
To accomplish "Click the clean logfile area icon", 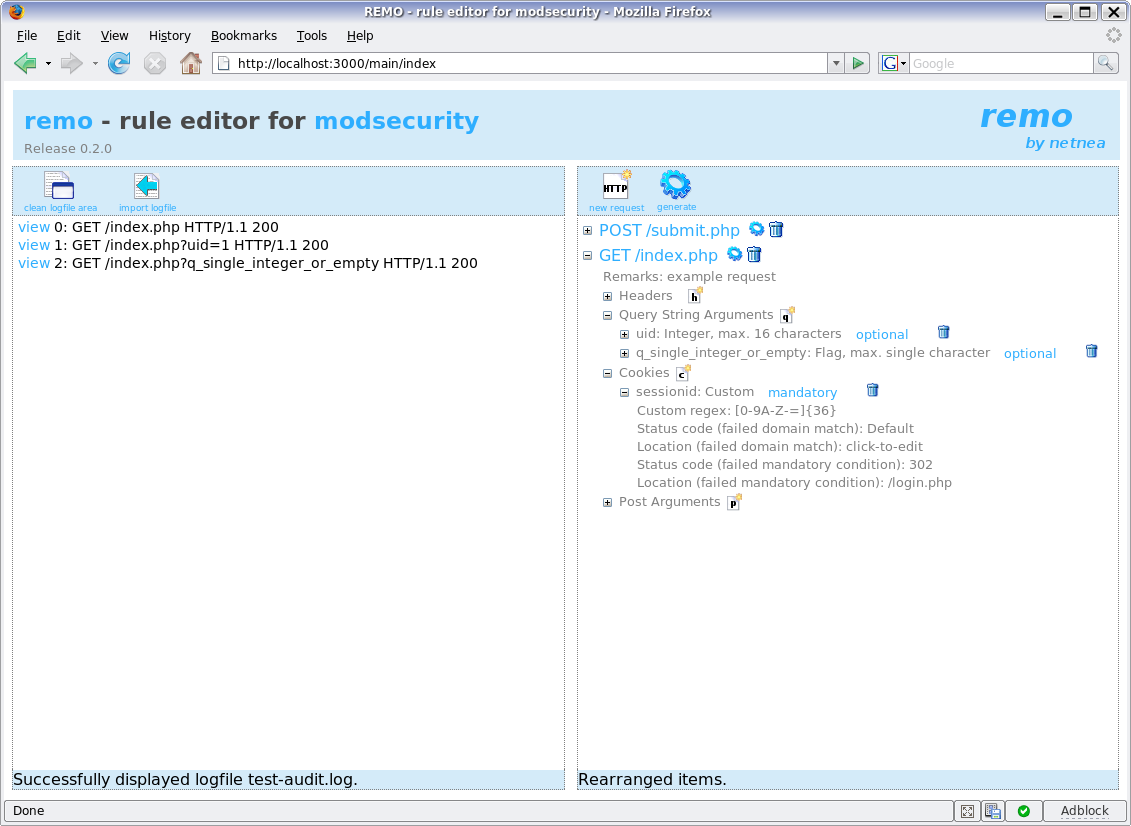I will [x=59, y=185].
